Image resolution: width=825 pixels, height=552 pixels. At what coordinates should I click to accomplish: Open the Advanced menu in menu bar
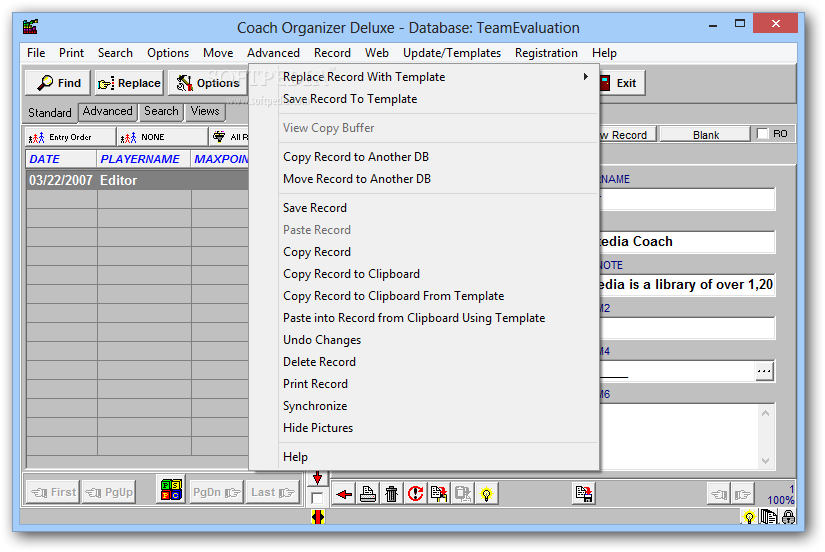274,53
